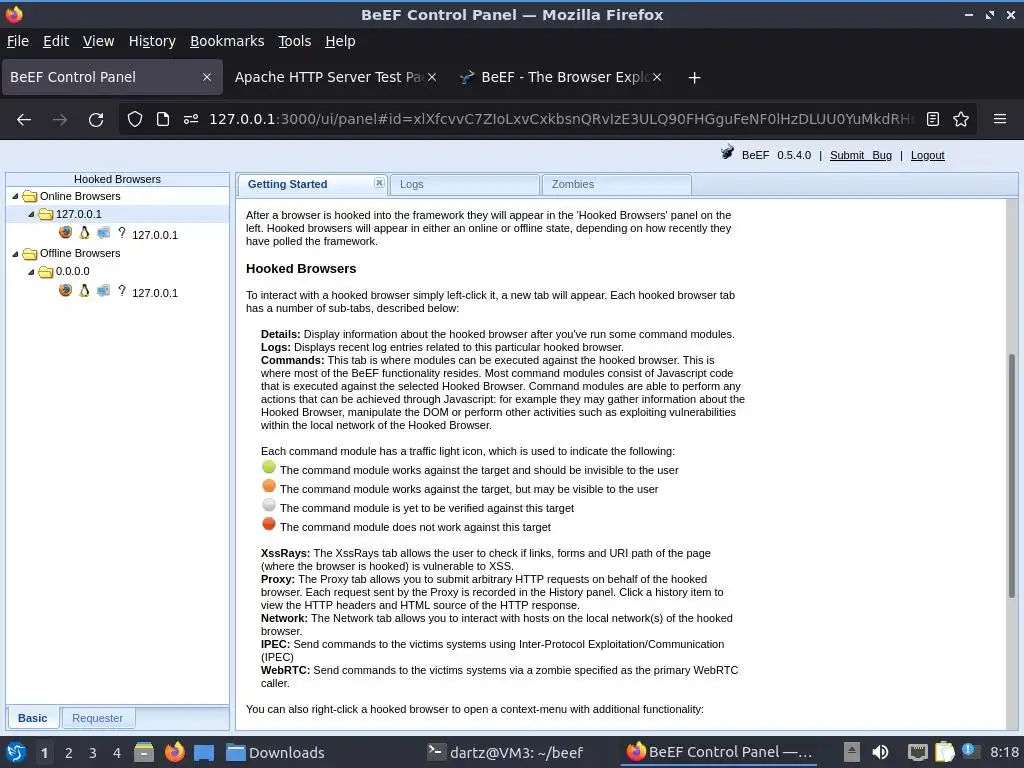The width and height of the screenshot is (1024, 768).
Task: Click the computer icon of the offline hooked browser
Action: tap(103, 291)
